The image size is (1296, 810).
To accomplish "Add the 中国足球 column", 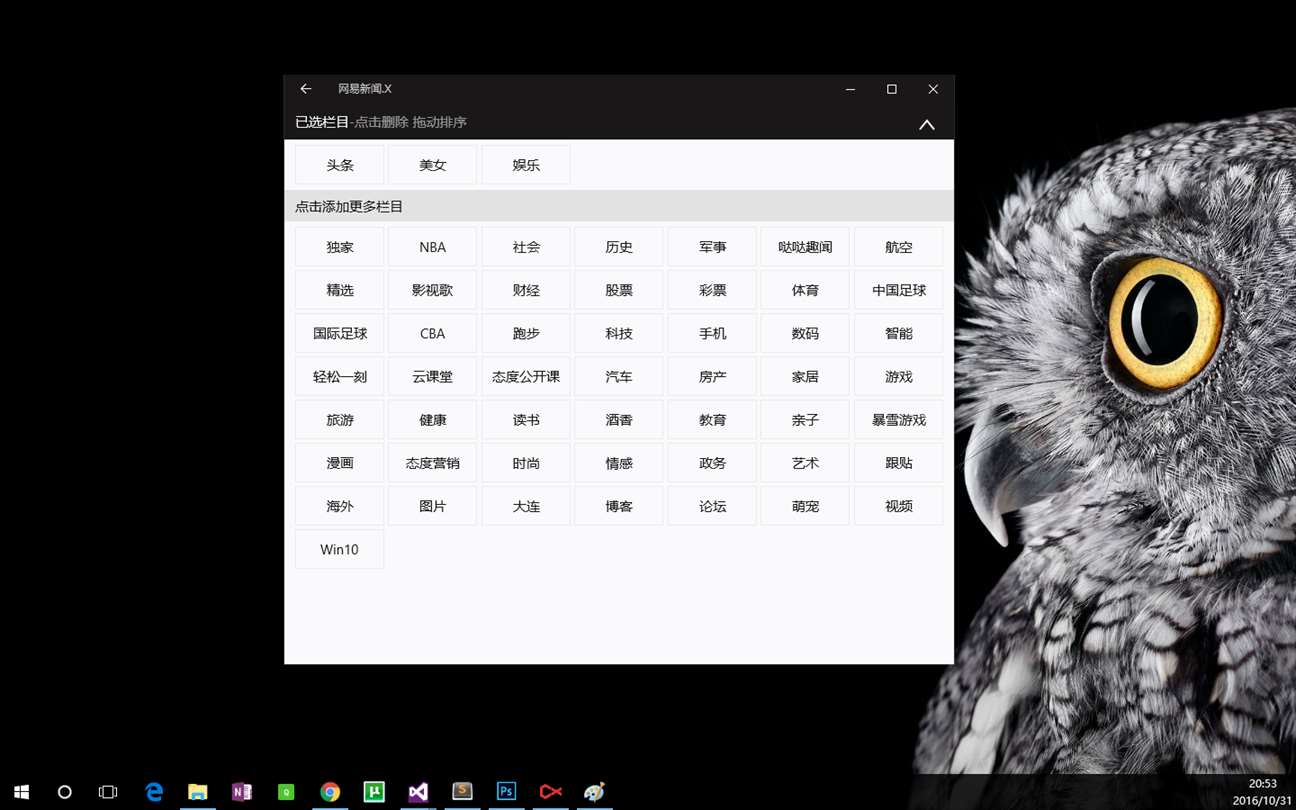I will (x=899, y=290).
